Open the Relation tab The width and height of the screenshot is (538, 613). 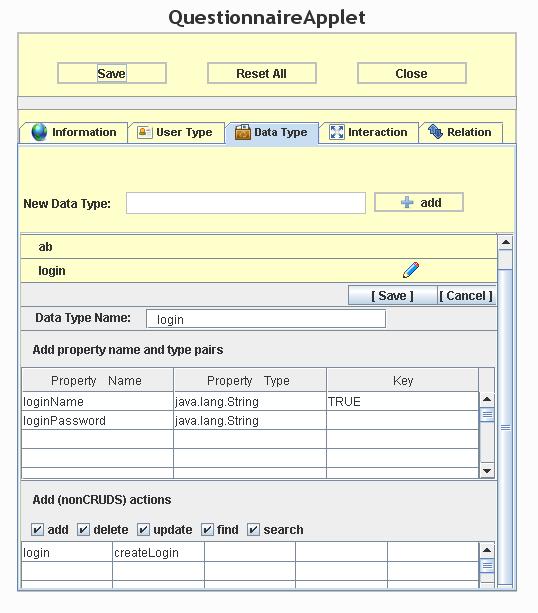[461, 133]
